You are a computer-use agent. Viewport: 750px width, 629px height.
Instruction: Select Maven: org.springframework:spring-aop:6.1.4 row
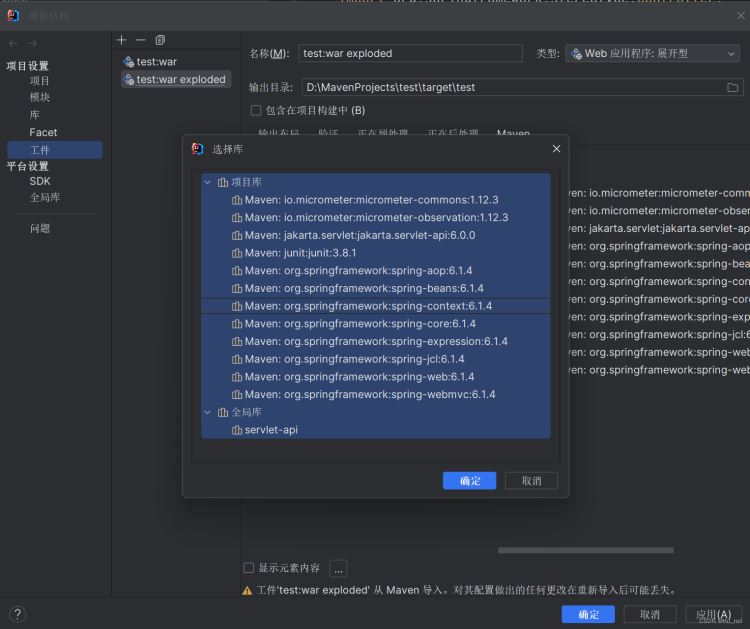point(376,271)
